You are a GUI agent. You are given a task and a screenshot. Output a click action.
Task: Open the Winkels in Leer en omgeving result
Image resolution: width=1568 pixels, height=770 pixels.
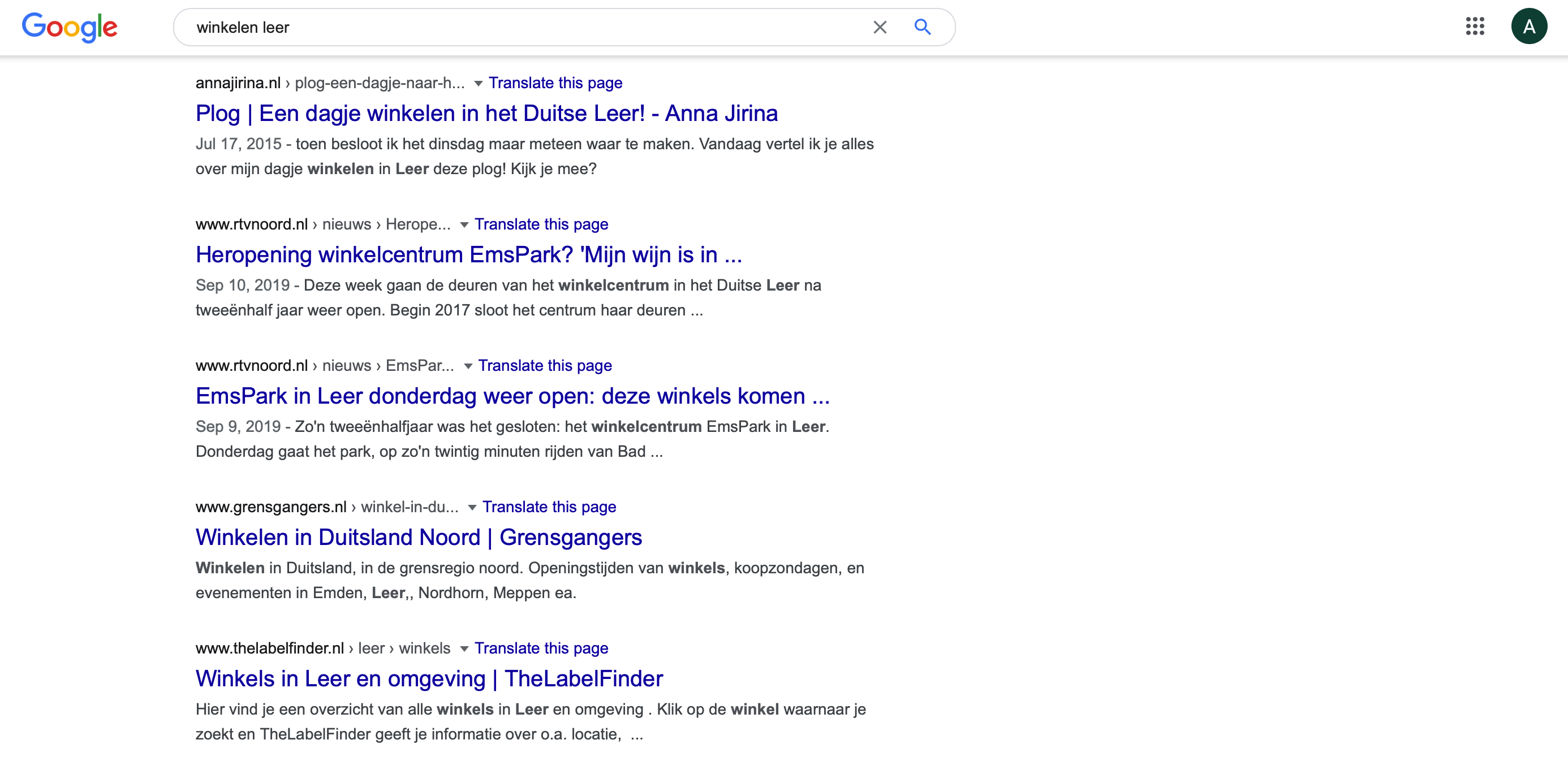click(x=429, y=679)
